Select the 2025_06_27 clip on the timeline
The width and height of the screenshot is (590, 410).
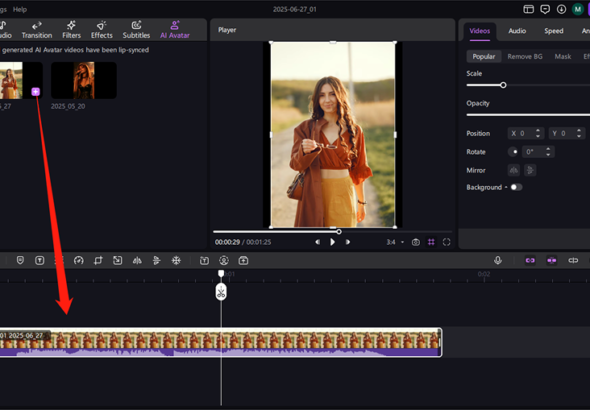(x=221, y=342)
